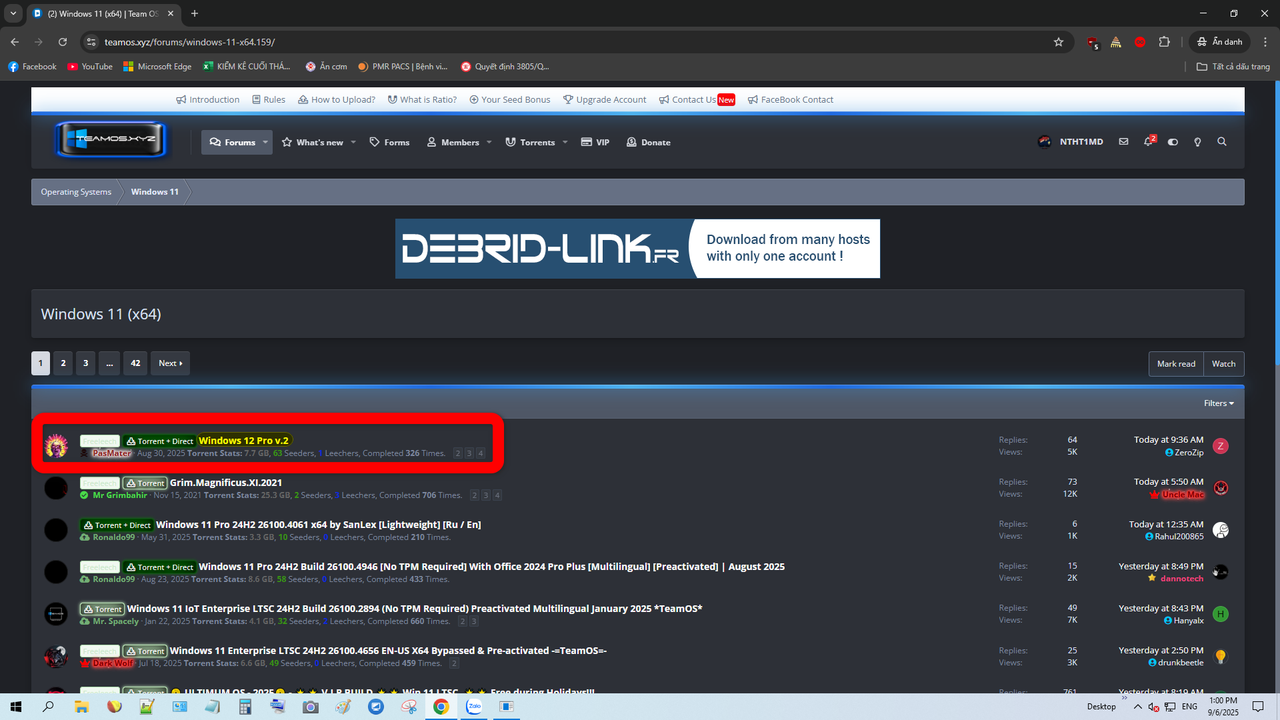The width and height of the screenshot is (1280, 720).
Task: Expand the Members dropdown arrow
Action: click(x=489, y=142)
